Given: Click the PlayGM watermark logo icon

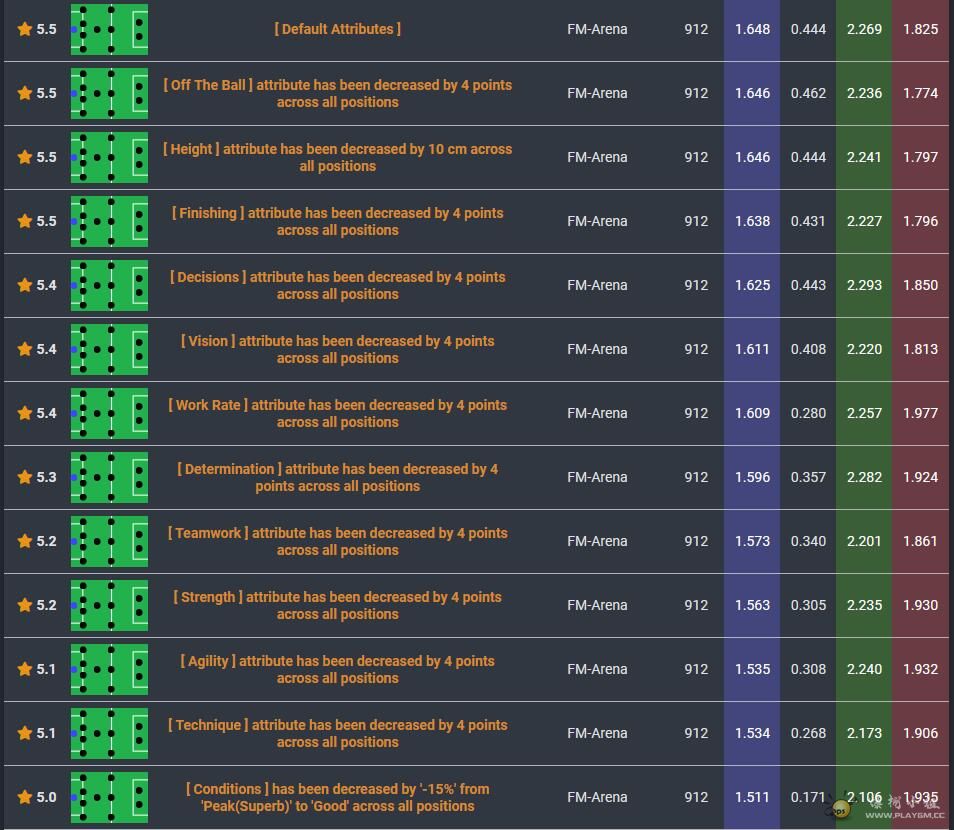Looking at the screenshot, I should pyautogui.click(x=842, y=806).
